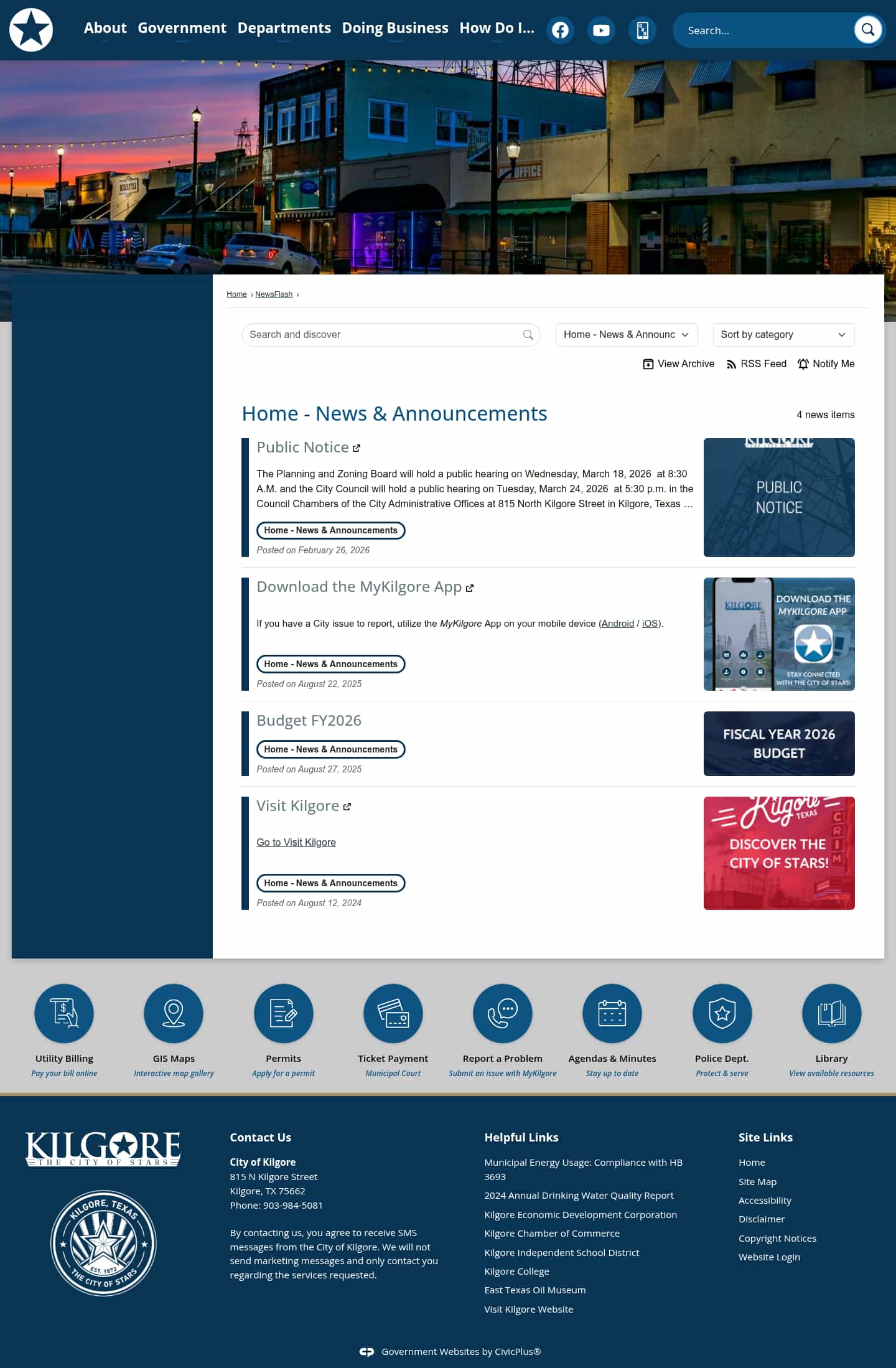
Task: Open Police Dept. badge icon
Action: point(722,1013)
